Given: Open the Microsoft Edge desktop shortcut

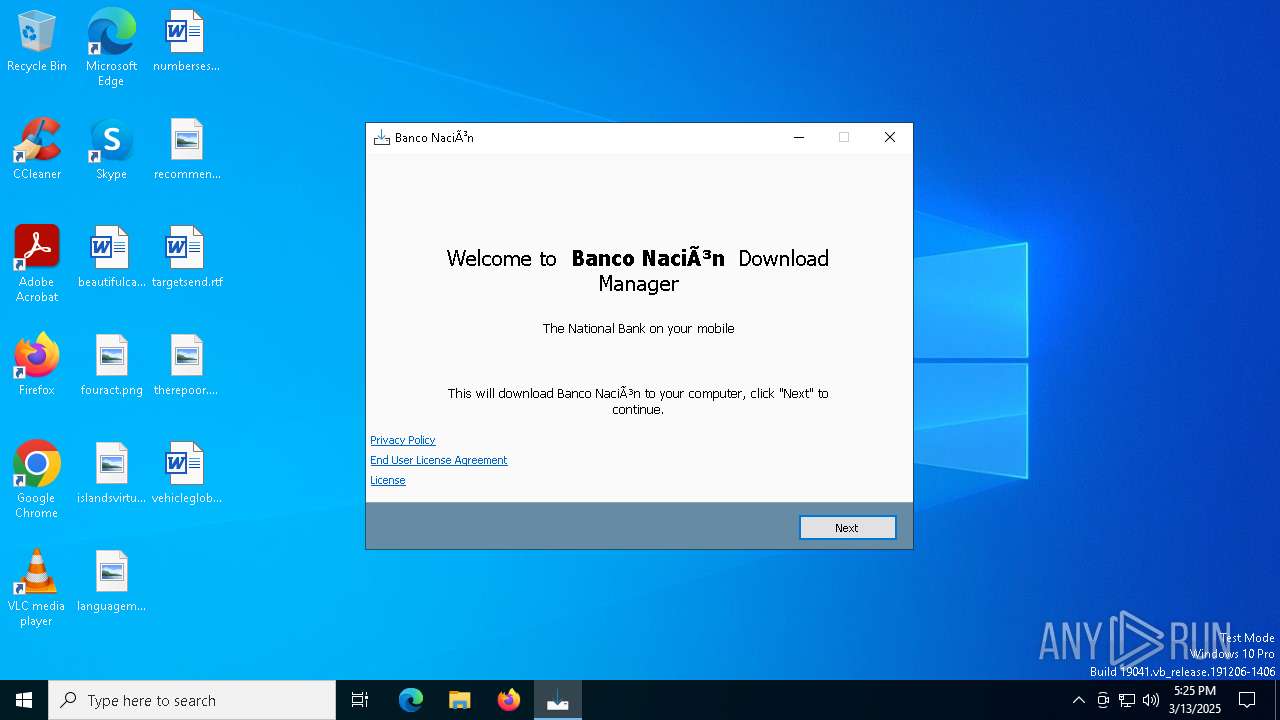Looking at the screenshot, I should [x=111, y=47].
